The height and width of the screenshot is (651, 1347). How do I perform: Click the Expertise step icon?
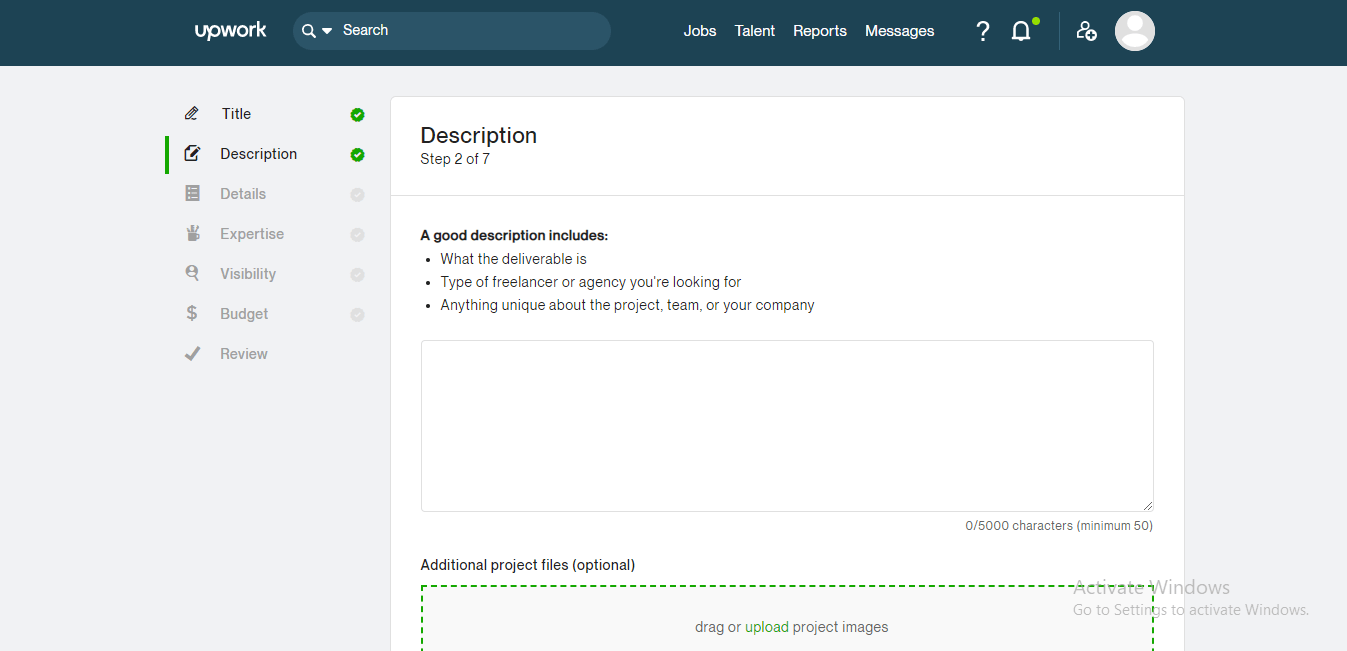(x=193, y=234)
